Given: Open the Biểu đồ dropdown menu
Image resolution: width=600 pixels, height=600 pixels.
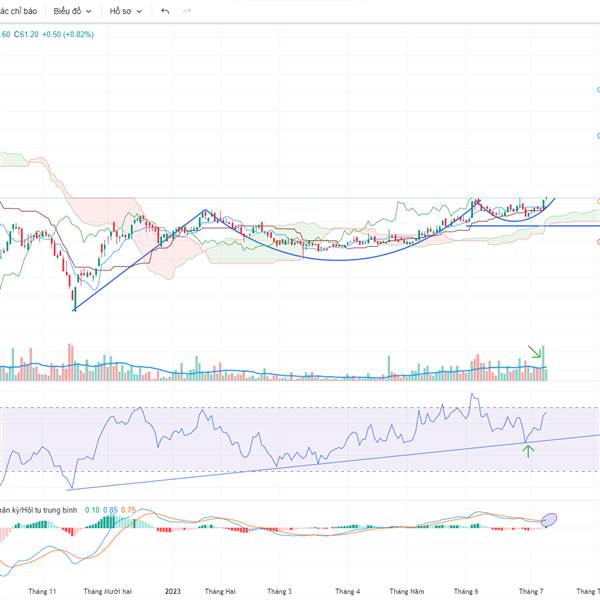Looking at the screenshot, I should click(72, 11).
